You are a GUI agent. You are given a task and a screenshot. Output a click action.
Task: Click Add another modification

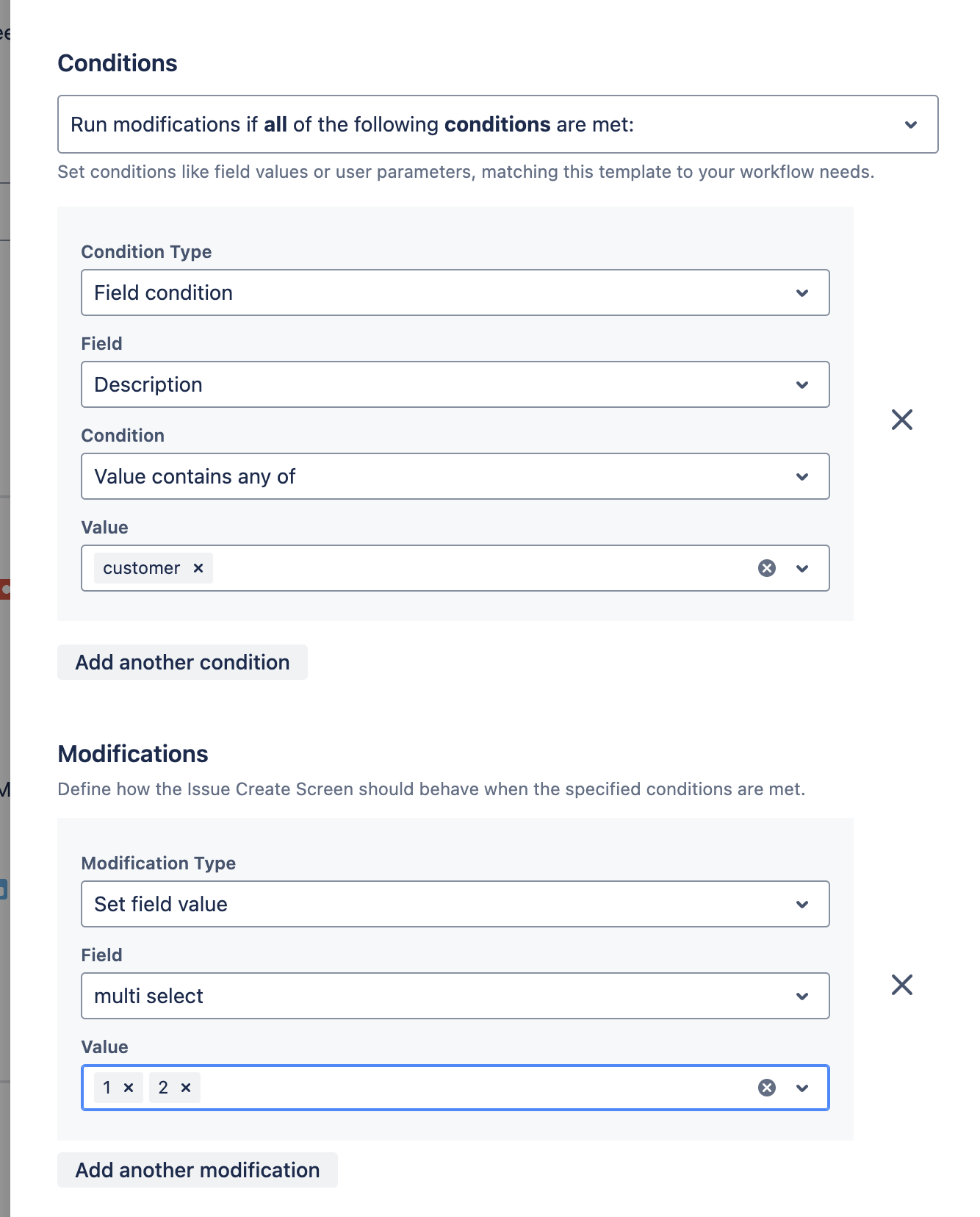[x=197, y=1169]
